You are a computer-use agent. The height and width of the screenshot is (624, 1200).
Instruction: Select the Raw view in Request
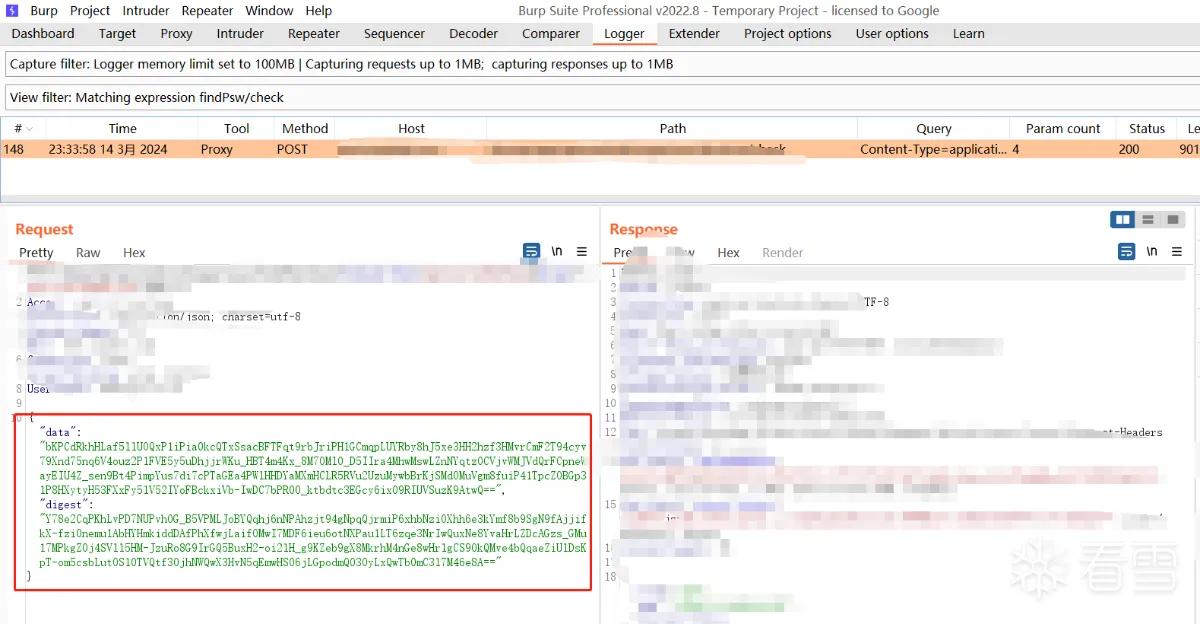click(88, 253)
